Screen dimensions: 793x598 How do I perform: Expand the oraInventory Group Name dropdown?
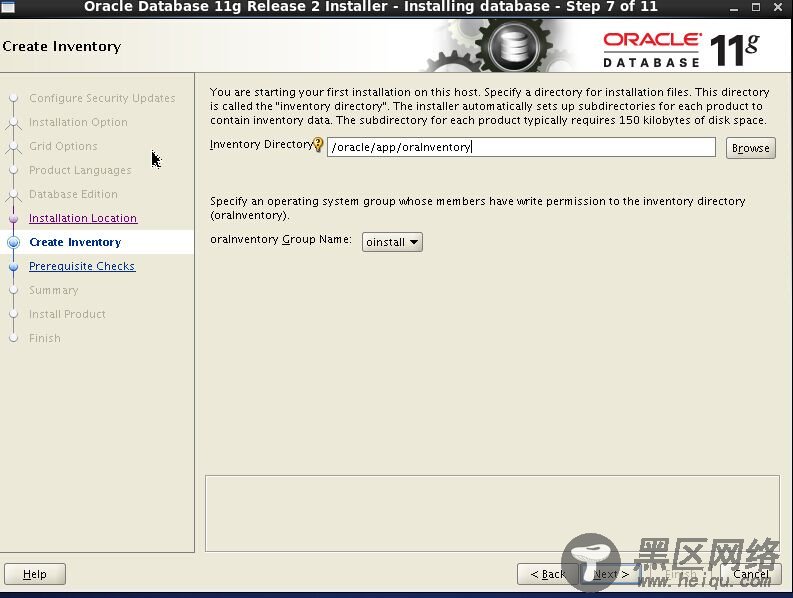click(x=392, y=242)
